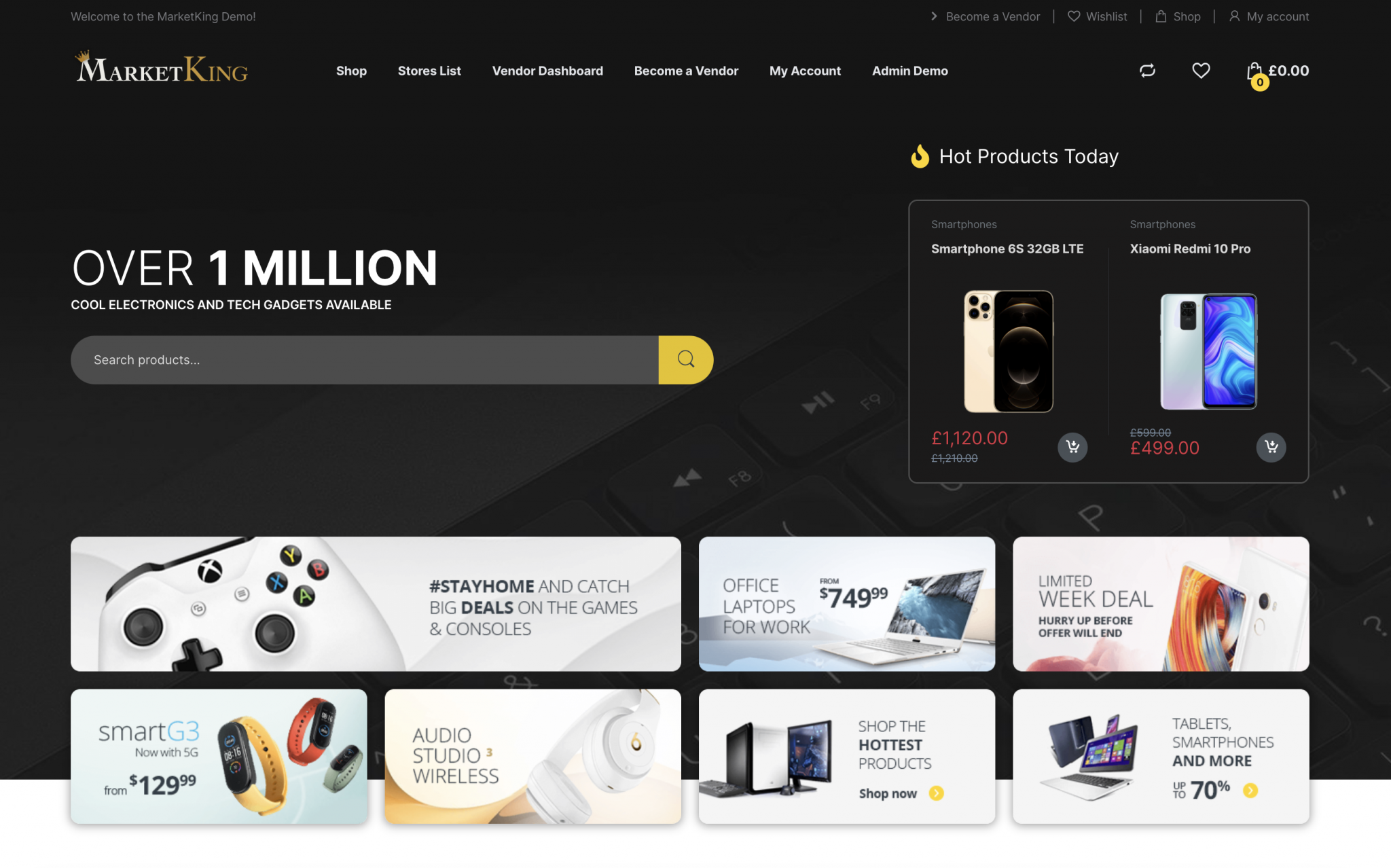Expand the Stores List navigation item
1391x868 pixels.
click(429, 70)
